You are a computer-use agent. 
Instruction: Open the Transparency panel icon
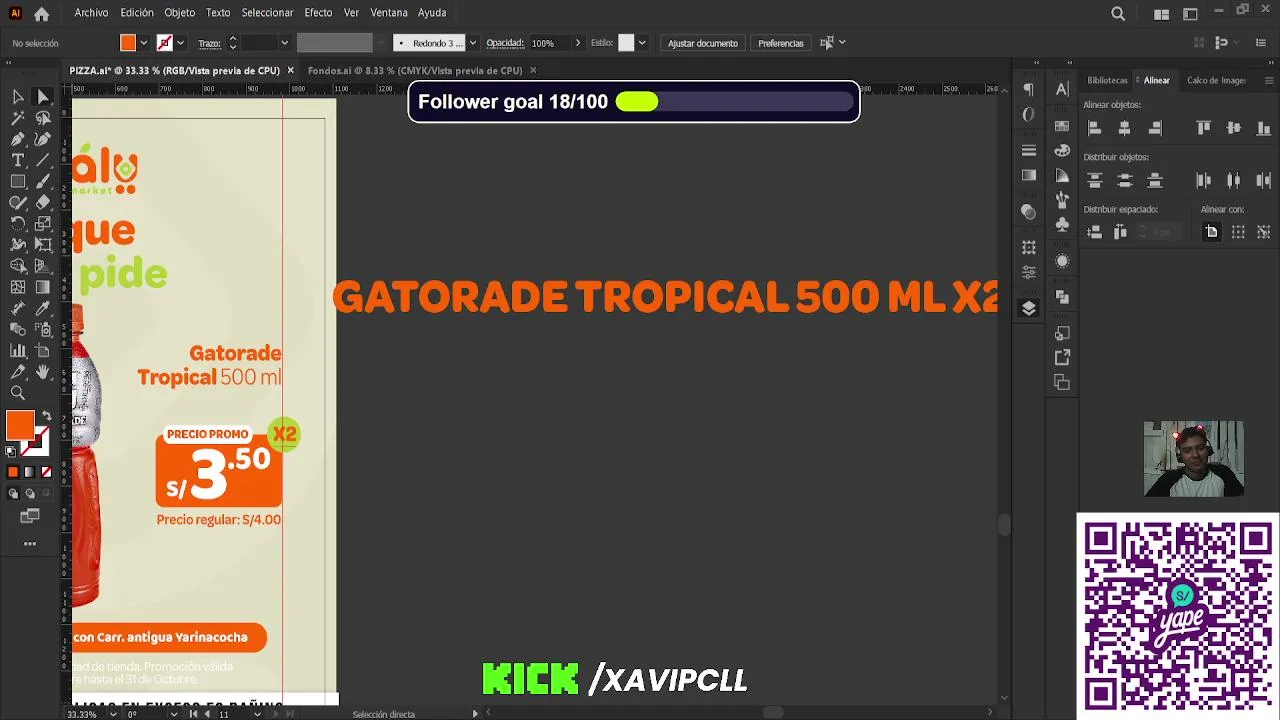click(x=1029, y=212)
